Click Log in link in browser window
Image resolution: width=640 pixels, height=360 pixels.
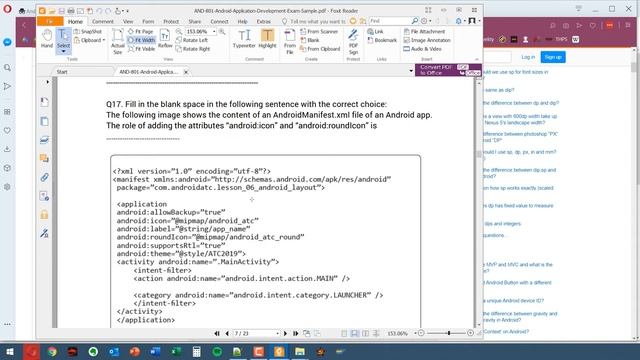[x=528, y=57]
